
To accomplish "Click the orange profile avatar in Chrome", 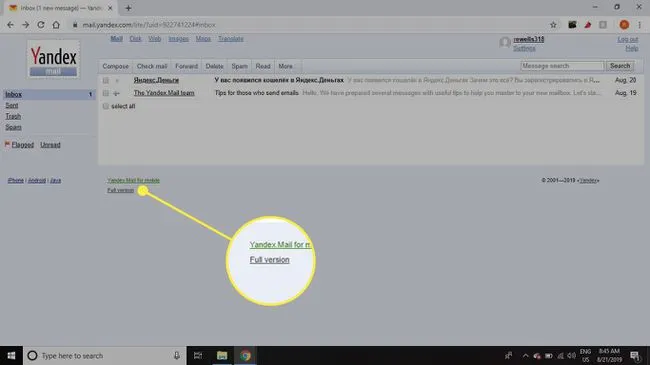I will (x=624, y=25).
